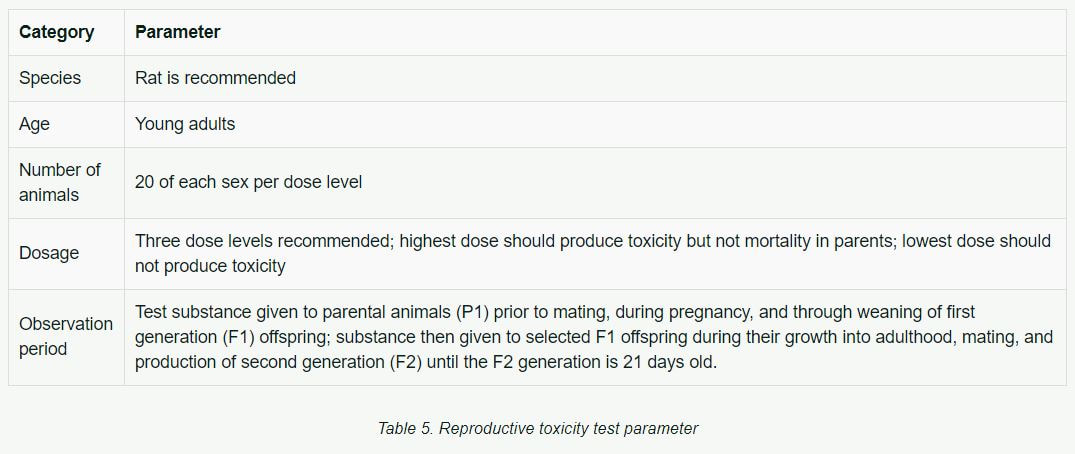Select the Dosage row label
The width and height of the screenshot is (1075, 454).
(x=49, y=253)
